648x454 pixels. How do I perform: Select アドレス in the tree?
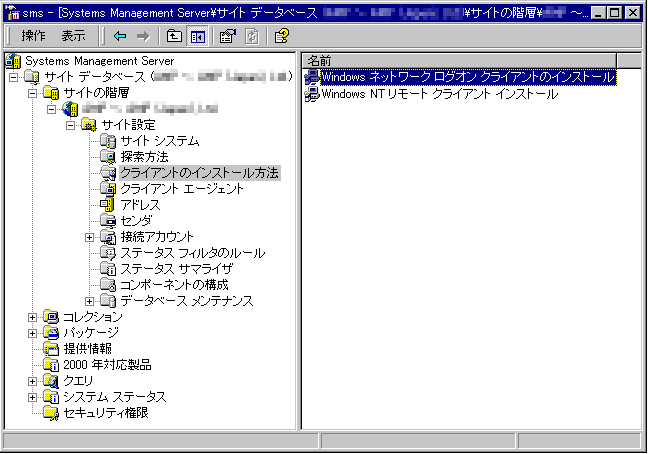click(140, 205)
